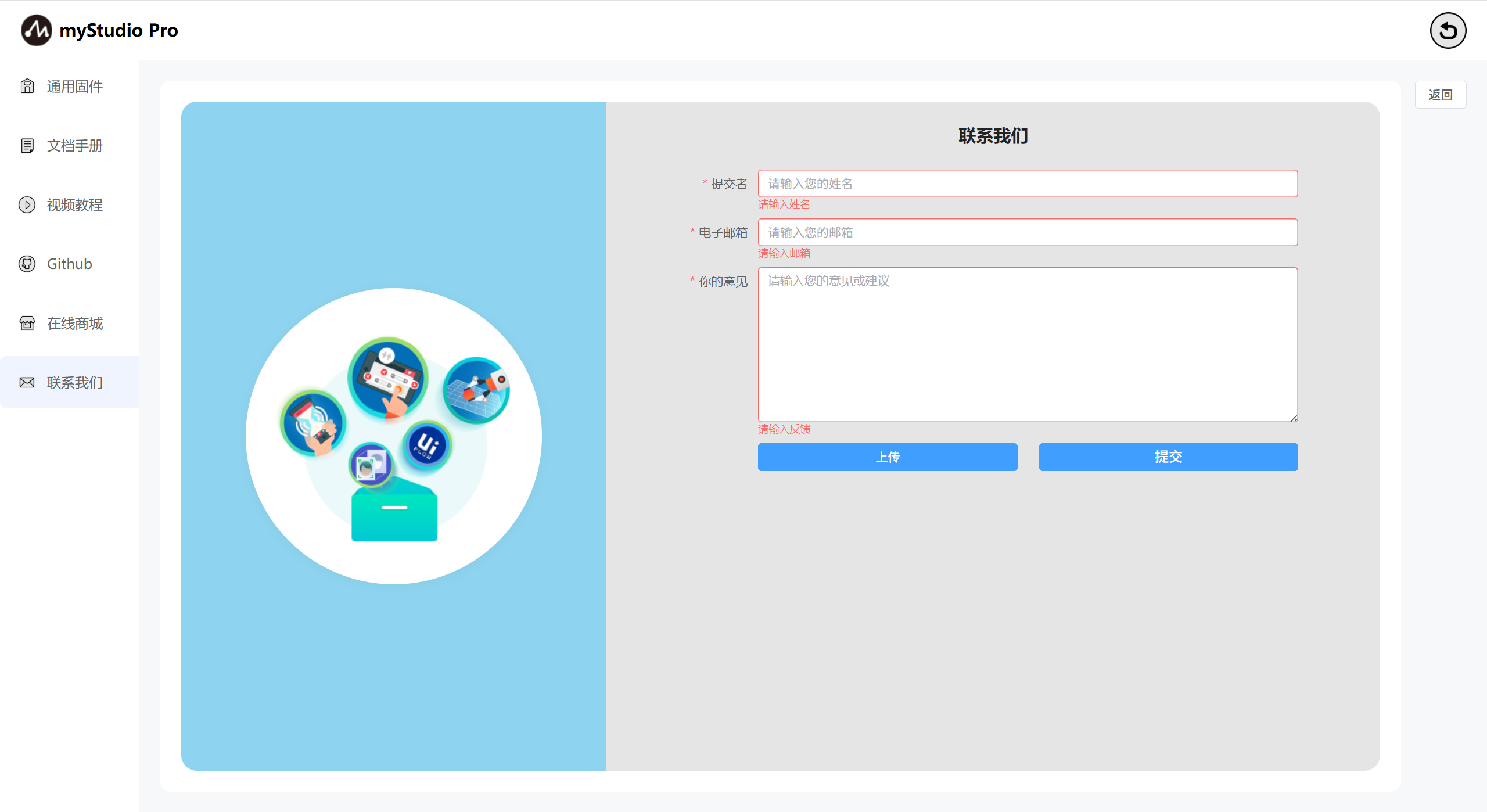Click the 联系我们 envelope icon
Screen dimensions: 1487x812
(27, 382)
